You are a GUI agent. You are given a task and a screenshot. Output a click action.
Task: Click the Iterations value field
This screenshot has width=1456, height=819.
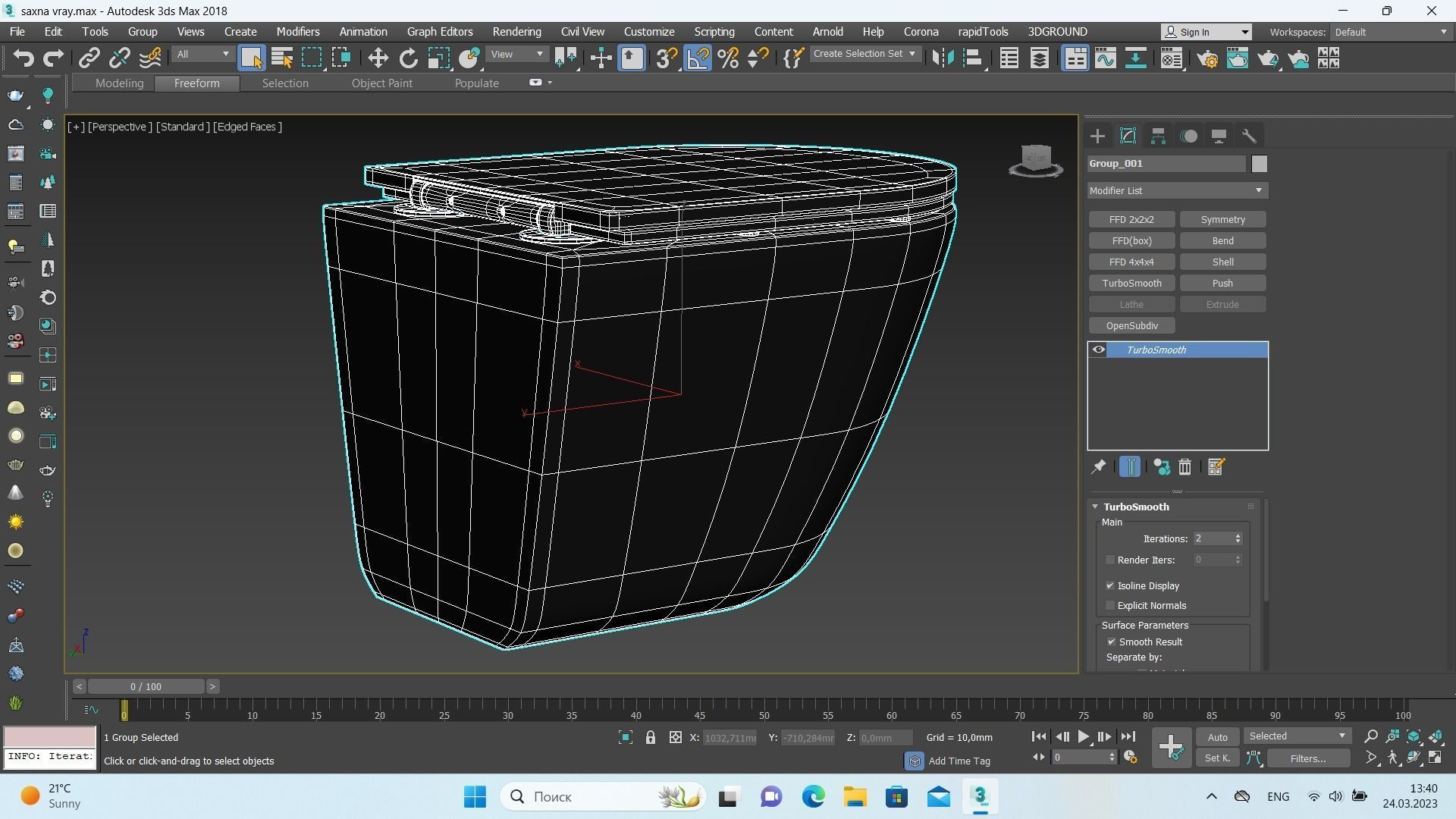point(1213,538)
